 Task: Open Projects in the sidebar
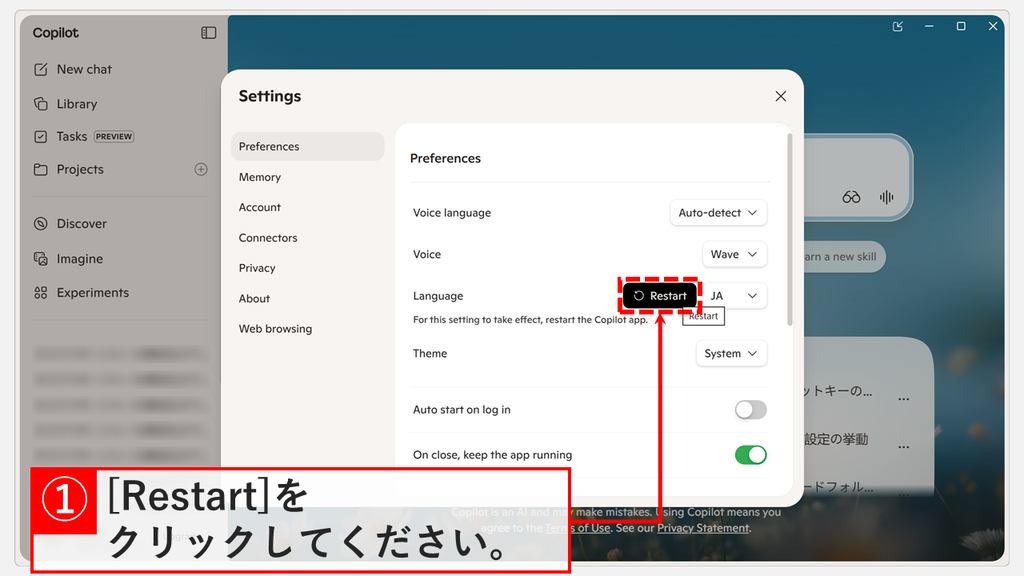[x=69, y=169]
